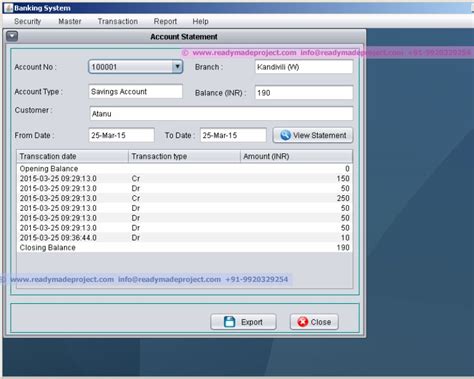Open the Transaction menu
The width and height of the screenshot is (474, 379).
coord(118,21)
